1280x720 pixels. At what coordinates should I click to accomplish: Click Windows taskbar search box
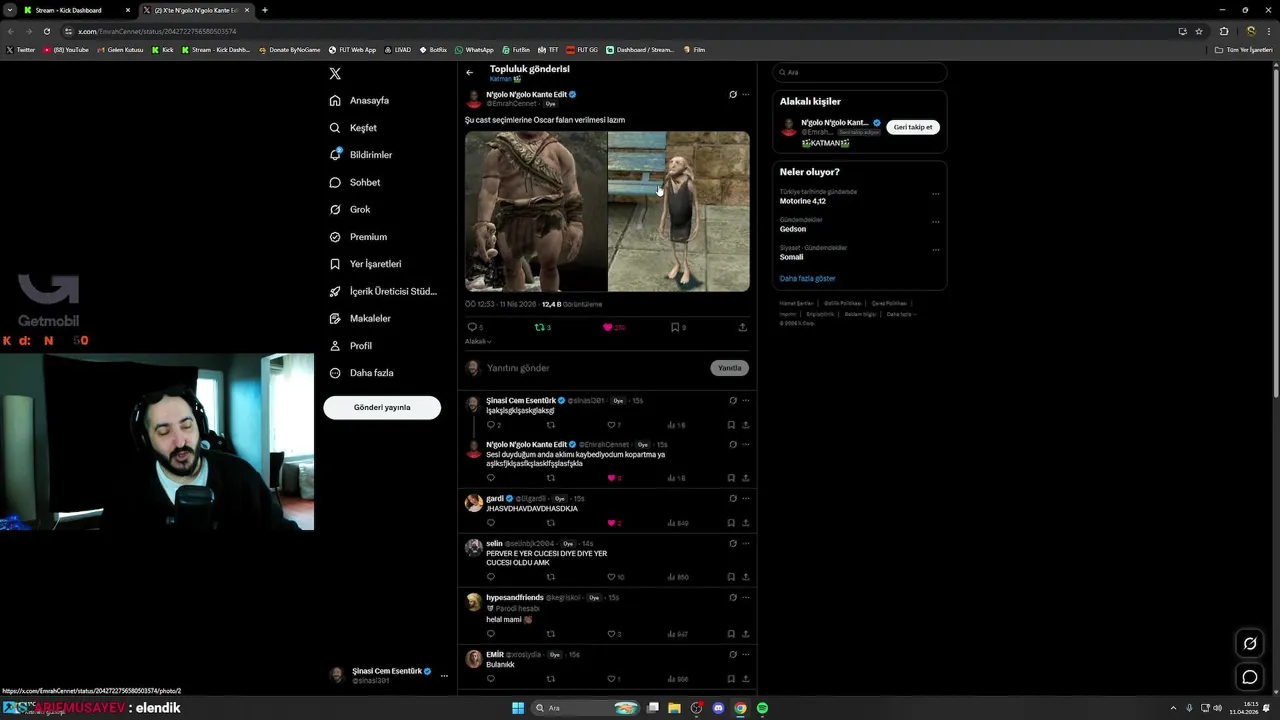coord(586,708)
